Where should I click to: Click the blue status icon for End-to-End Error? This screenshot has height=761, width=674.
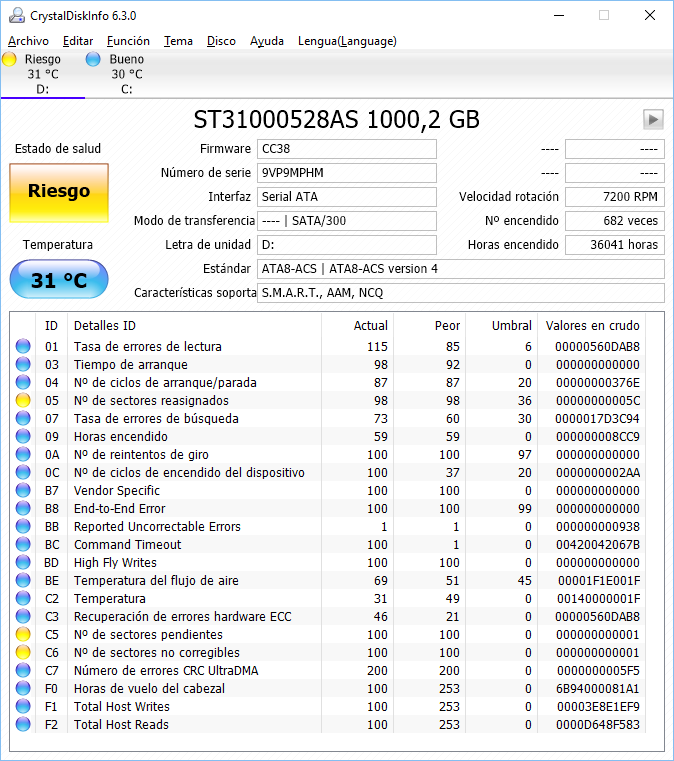tap(23, 508)
